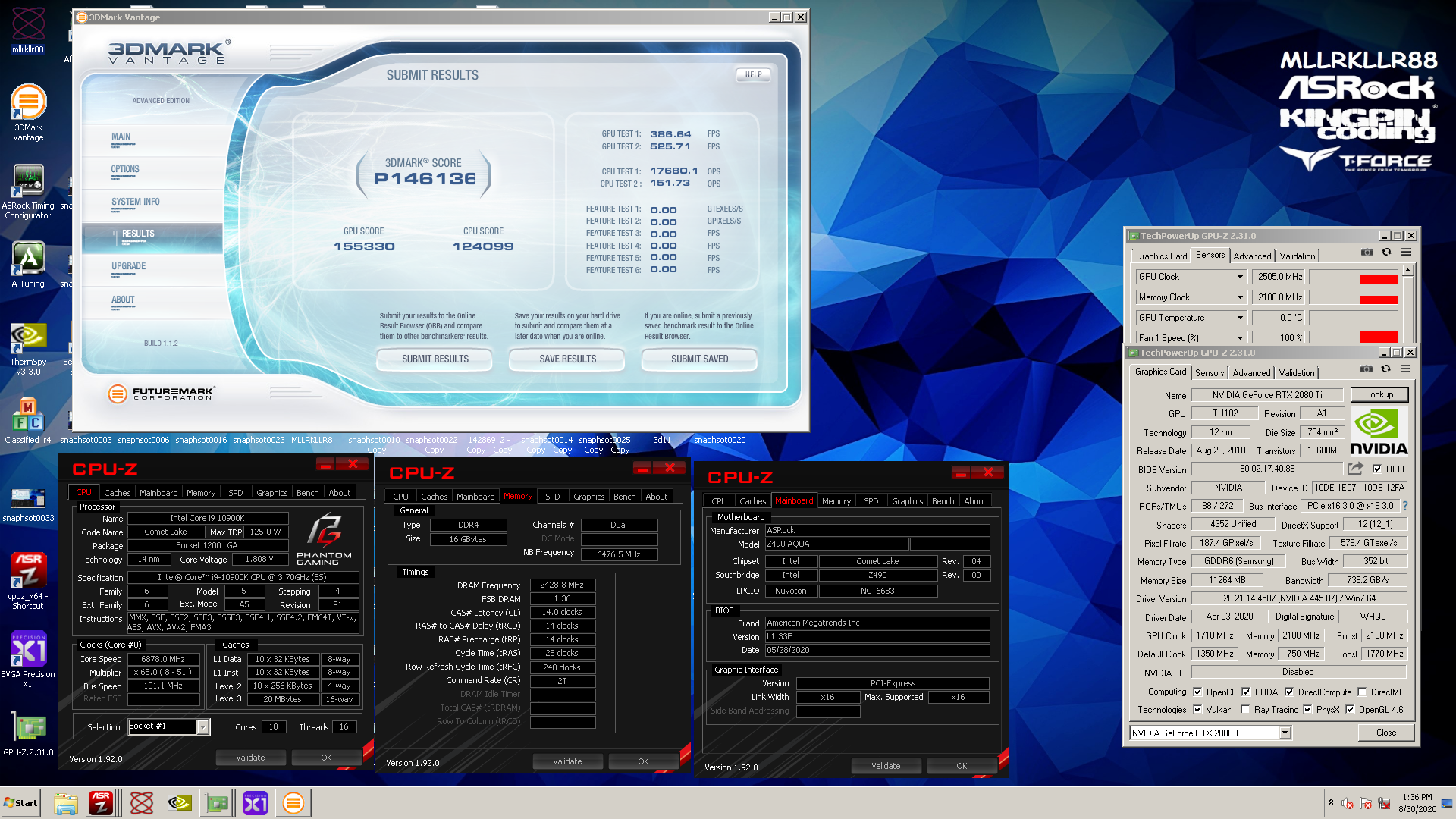Open the NVIDIA taskbar icon
Viewport: 1456px width, 819px height.
click(179, 803)
